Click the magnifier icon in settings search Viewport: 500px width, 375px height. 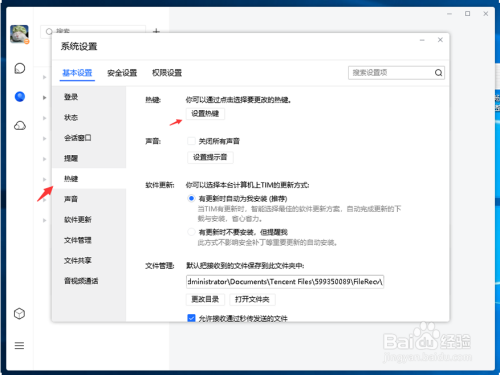(438, 73)
